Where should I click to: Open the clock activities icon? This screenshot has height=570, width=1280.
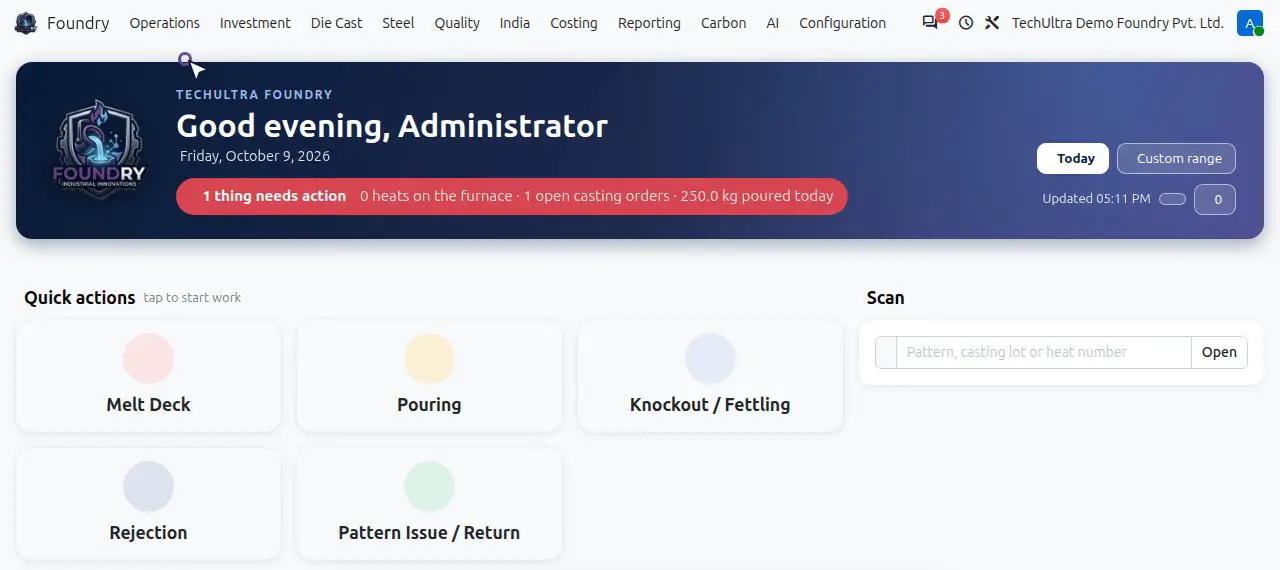(x=965, y=22)
